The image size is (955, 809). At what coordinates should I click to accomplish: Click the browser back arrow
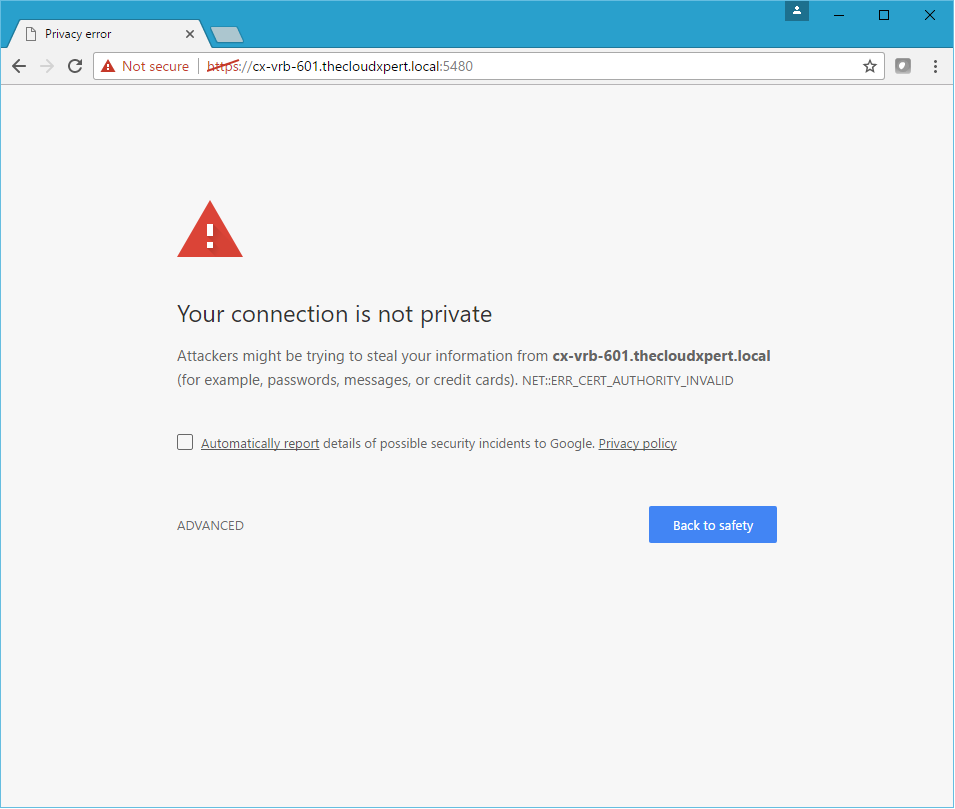pos(19,66)
